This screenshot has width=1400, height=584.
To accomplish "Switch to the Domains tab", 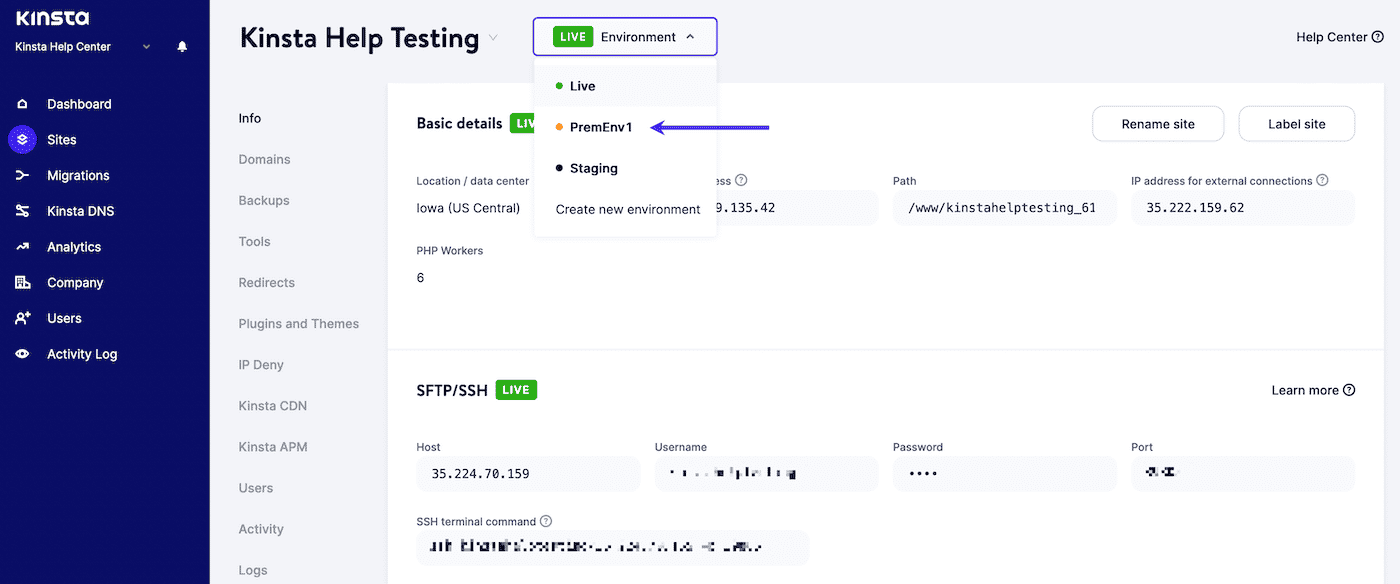I will 264,158.
